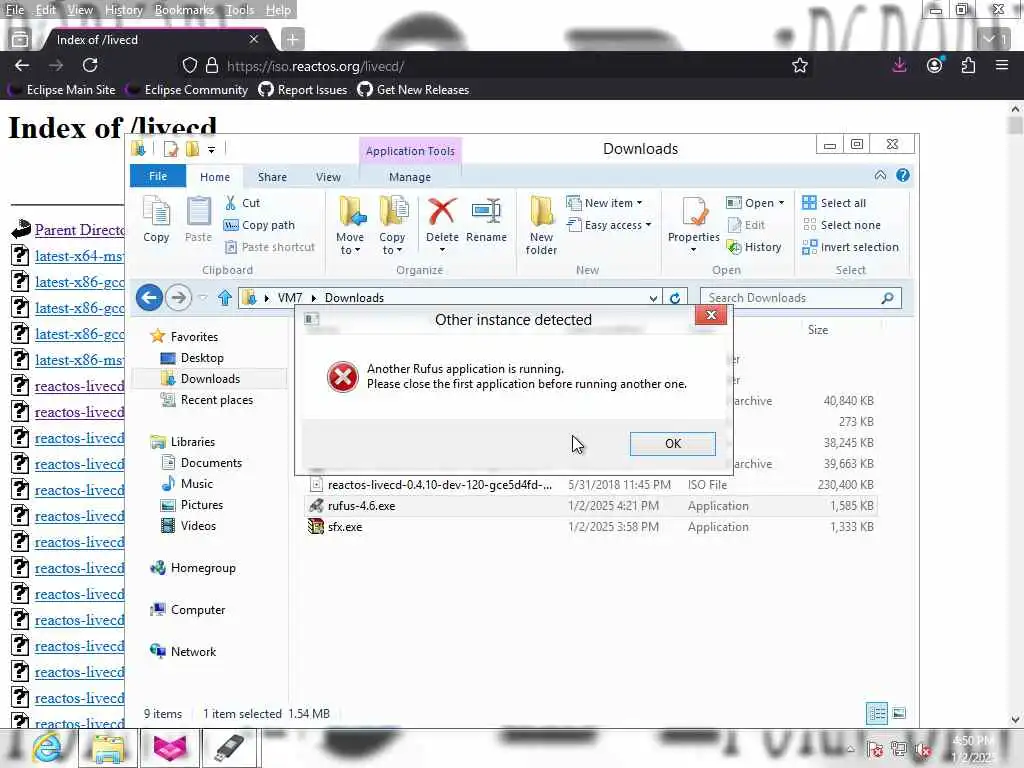This screenshot has height=768, width=1024.
Task: Select the rufus-4.6.exe file
Action: click(591, 505)
